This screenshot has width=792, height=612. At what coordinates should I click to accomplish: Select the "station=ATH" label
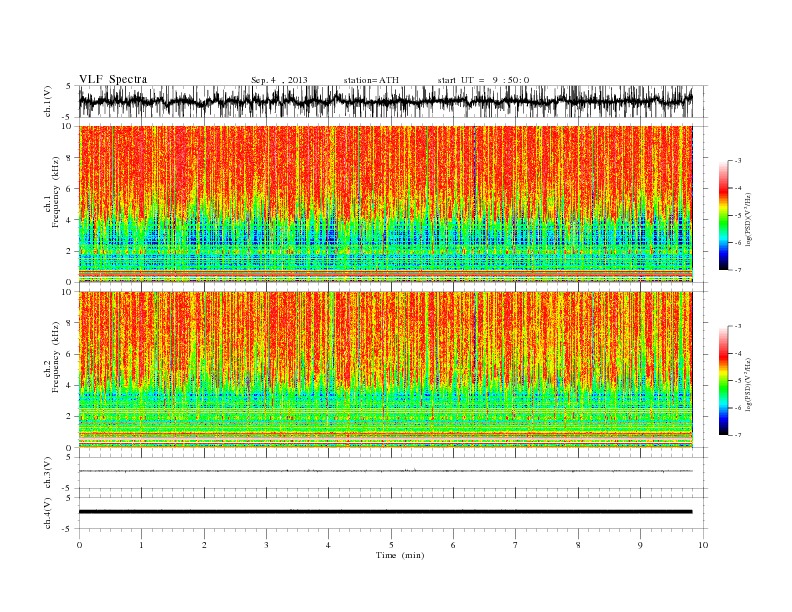click(x=371, y=80)
